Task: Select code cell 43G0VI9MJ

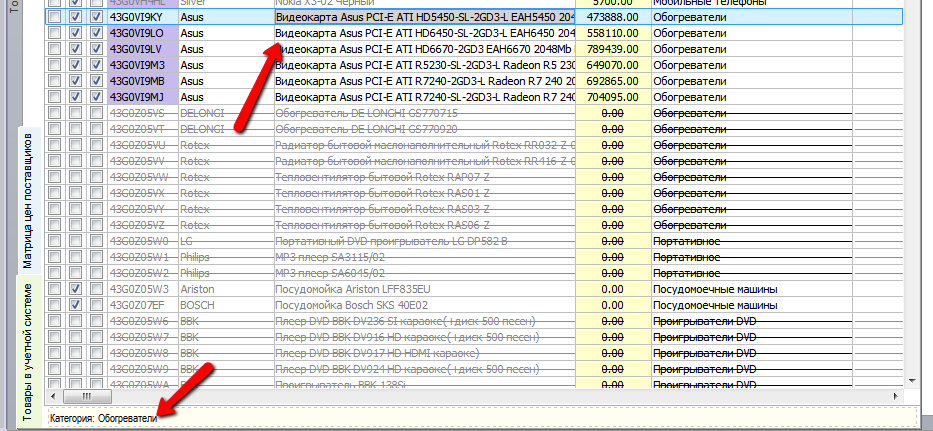Action: click(142, 96)
